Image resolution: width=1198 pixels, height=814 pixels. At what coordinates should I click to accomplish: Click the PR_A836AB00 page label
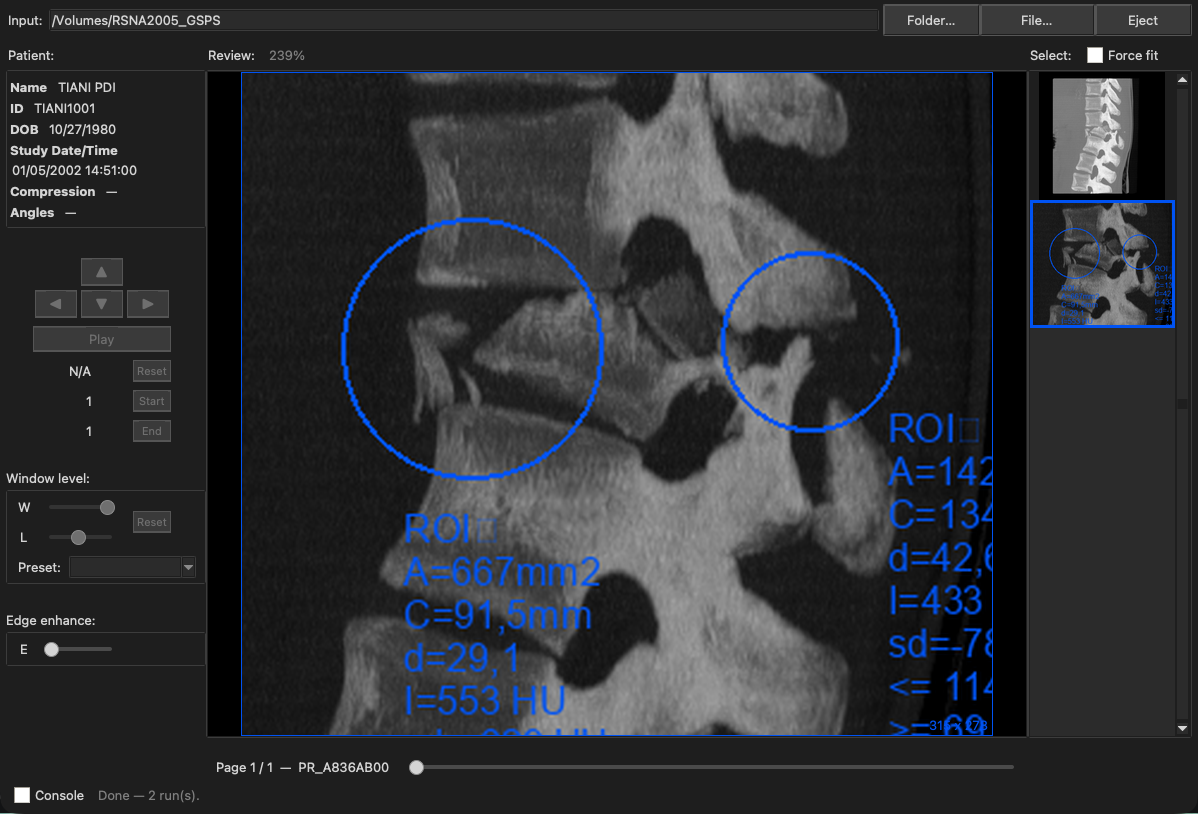click(x=343, y=767)
